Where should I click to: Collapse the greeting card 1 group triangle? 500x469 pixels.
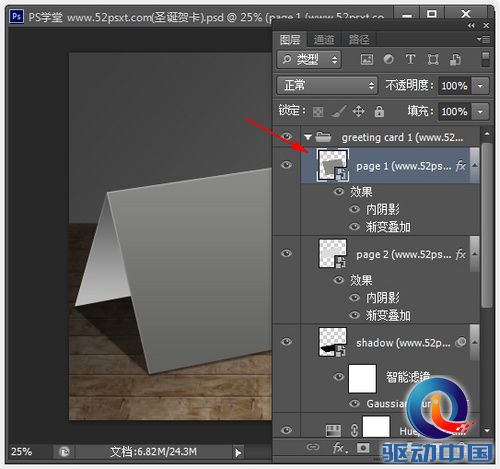coord(308,137)
